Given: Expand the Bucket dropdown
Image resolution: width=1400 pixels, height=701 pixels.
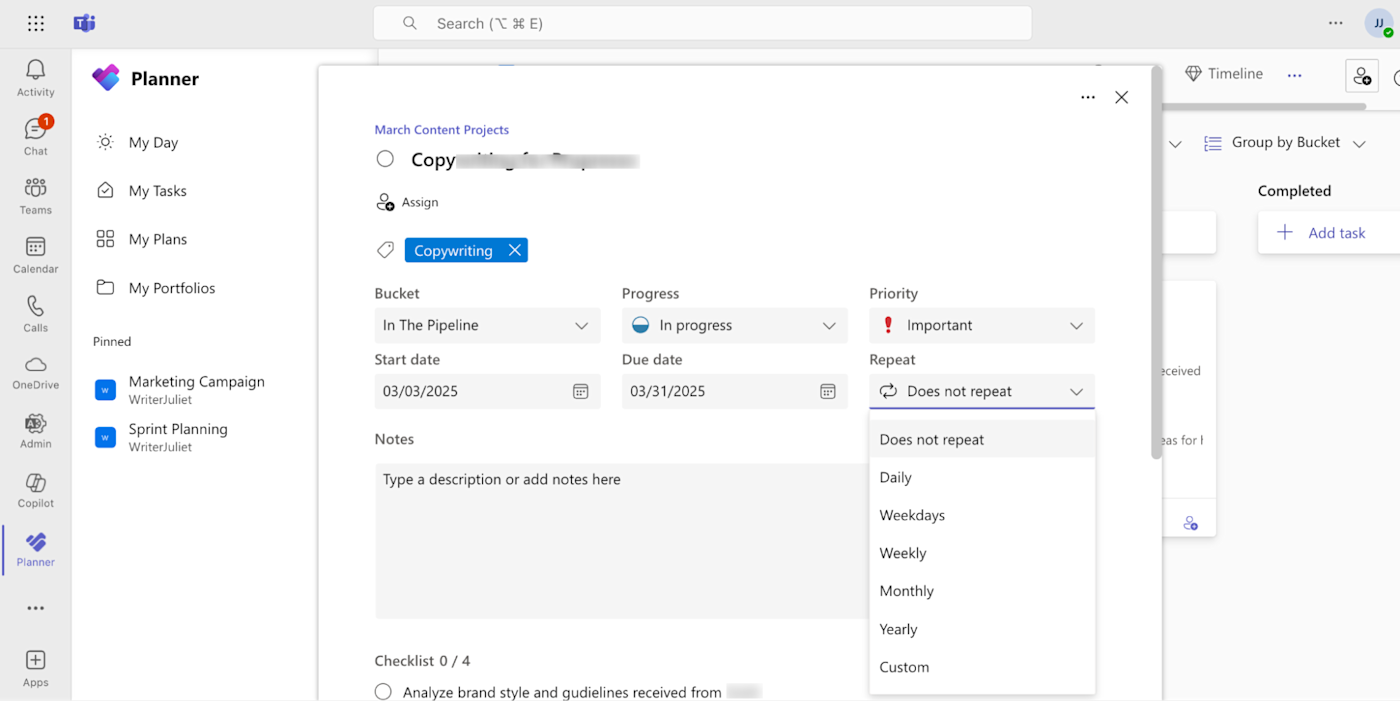Looking at the screenshot, I should (x=487, y=325).
